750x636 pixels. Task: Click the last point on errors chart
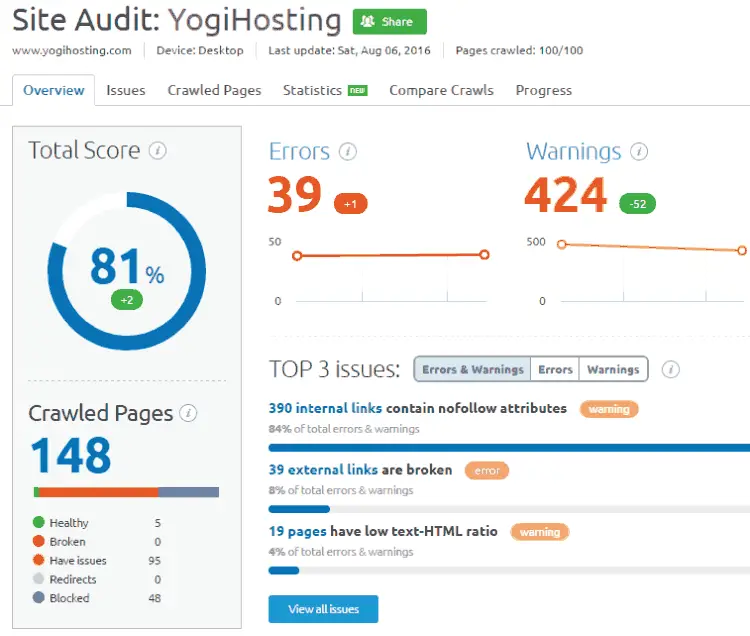(x=485, y=254)
